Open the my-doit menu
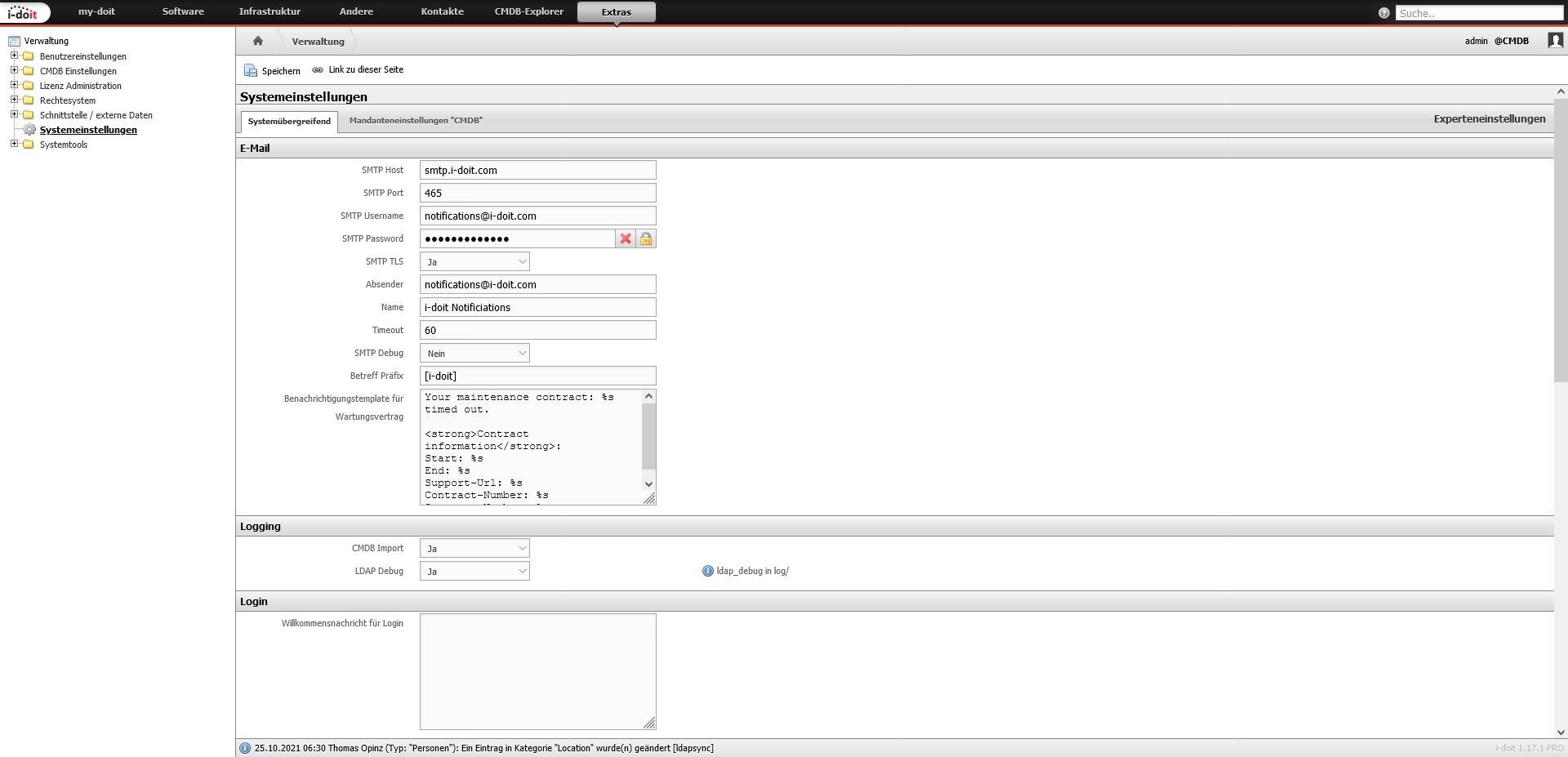Viewport: 1568px width, 757px height. coord(96,11)
